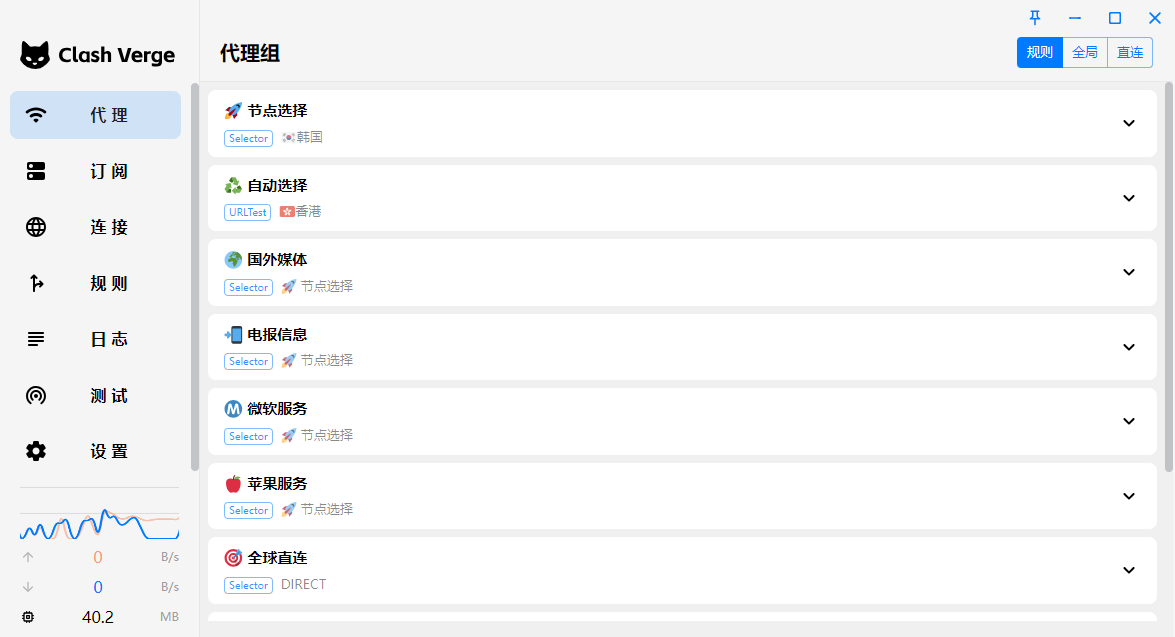Open the 日志 log lines icon
The width and height of the screenshot is (1175, 637).
point(36,339)
